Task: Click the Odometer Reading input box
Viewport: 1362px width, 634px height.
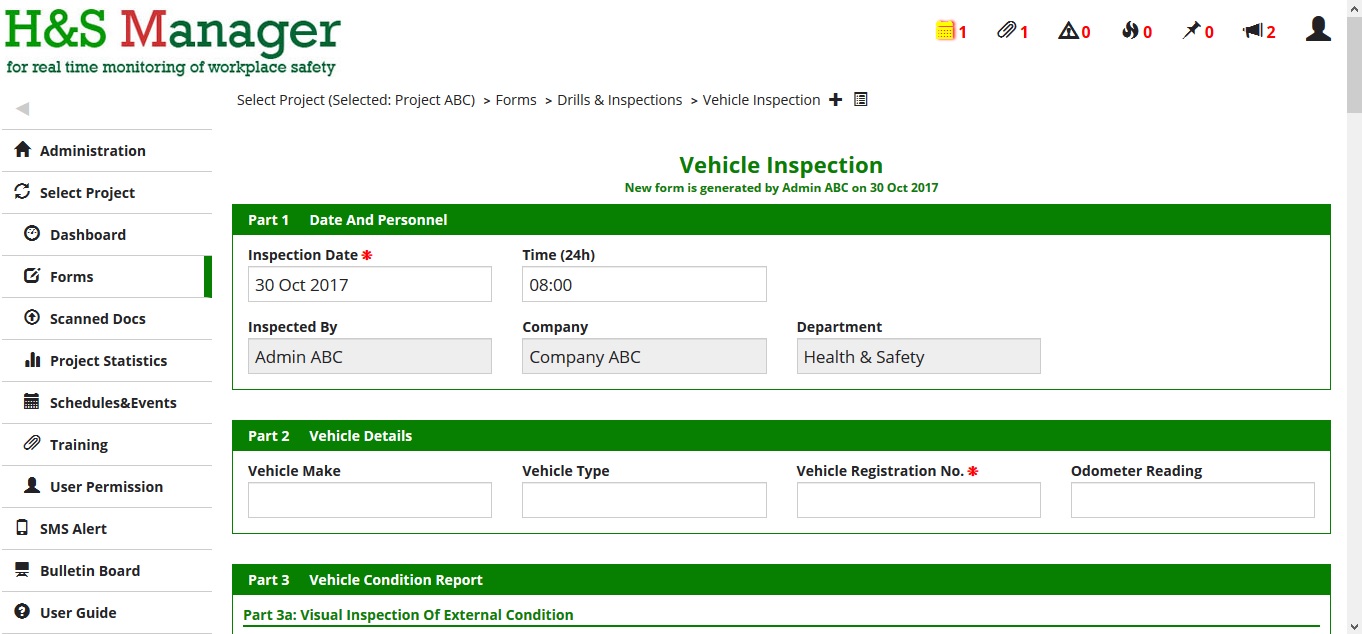Action: coord(1192,500)
